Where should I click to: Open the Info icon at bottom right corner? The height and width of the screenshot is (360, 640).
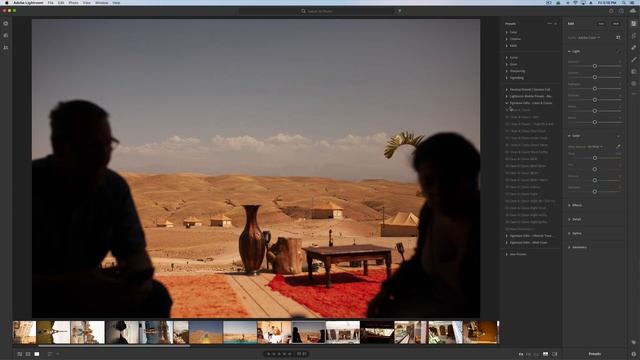tap(633, 354)
